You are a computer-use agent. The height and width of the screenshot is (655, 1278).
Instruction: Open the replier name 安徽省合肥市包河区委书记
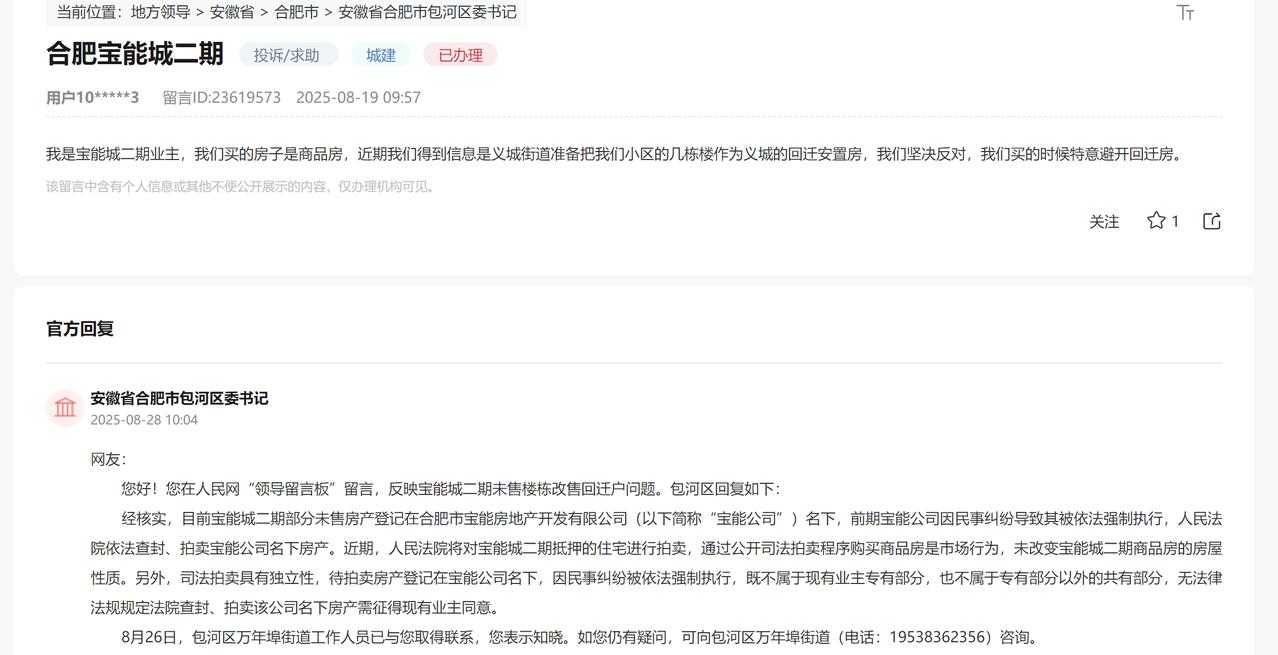[179, 398]
